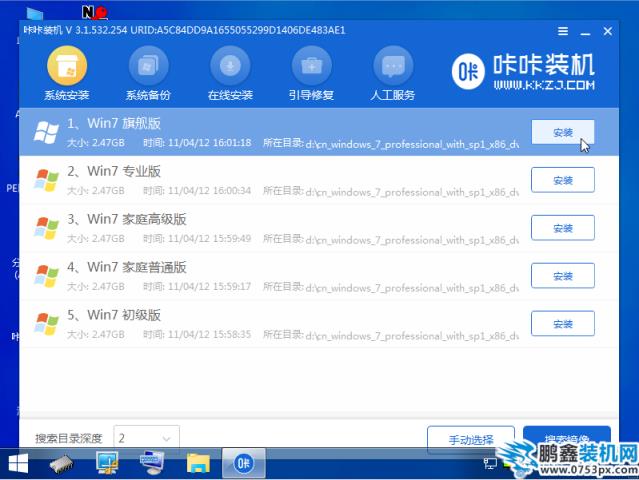Click install for Win7 旗舰版
This screenshot has width=639, height=480.
(563, 132)
